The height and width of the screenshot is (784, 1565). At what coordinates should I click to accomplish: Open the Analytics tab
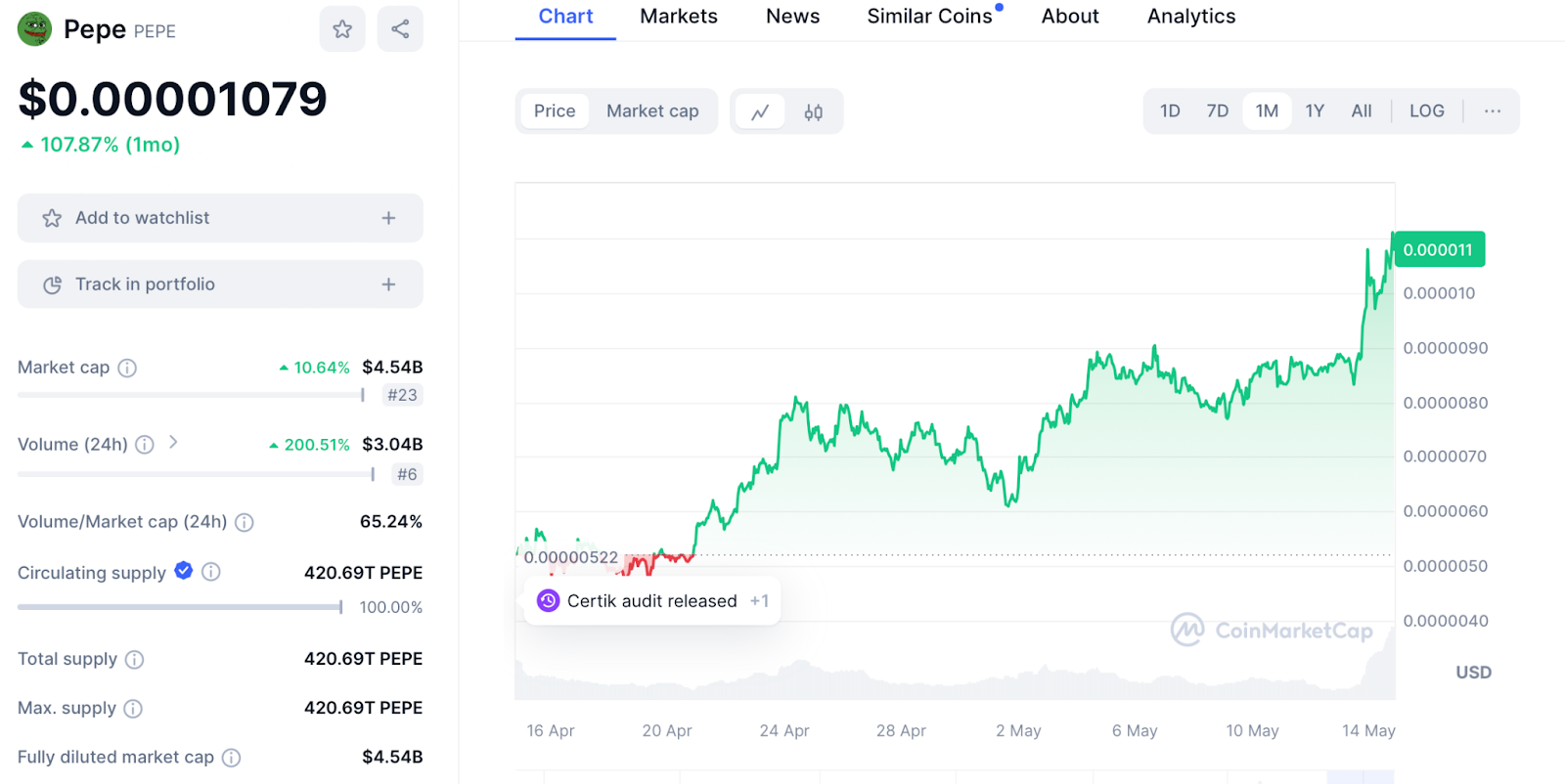coord(1191,17)
